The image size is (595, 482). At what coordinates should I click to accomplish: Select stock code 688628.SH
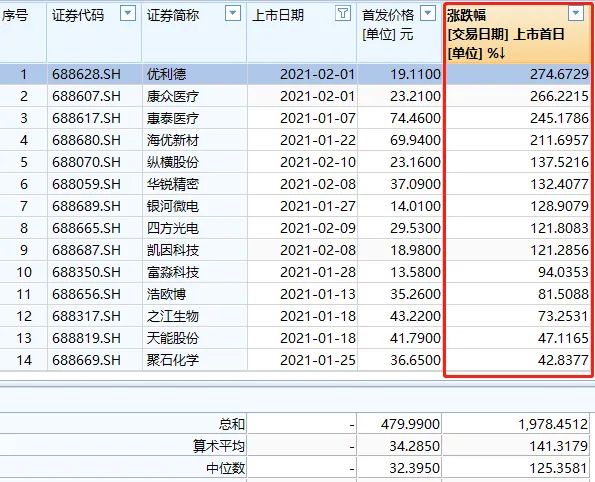(86, 74)
